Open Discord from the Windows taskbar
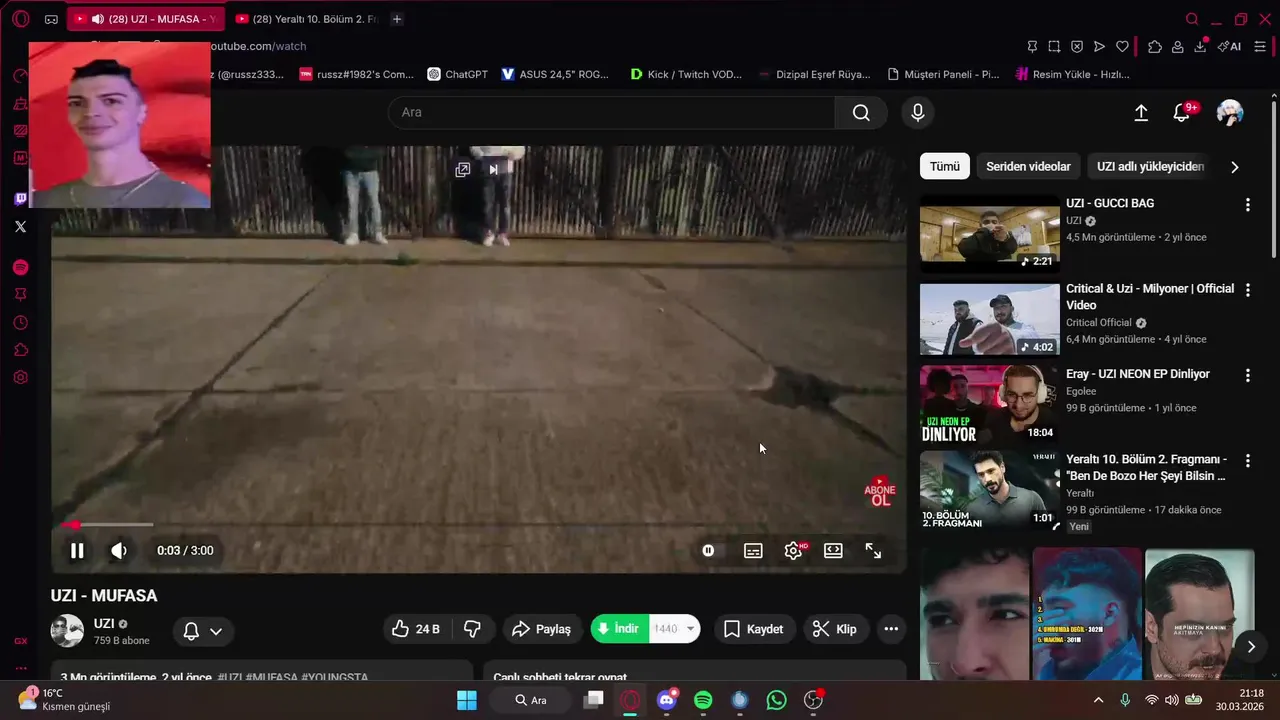 [x=667, y=700]
